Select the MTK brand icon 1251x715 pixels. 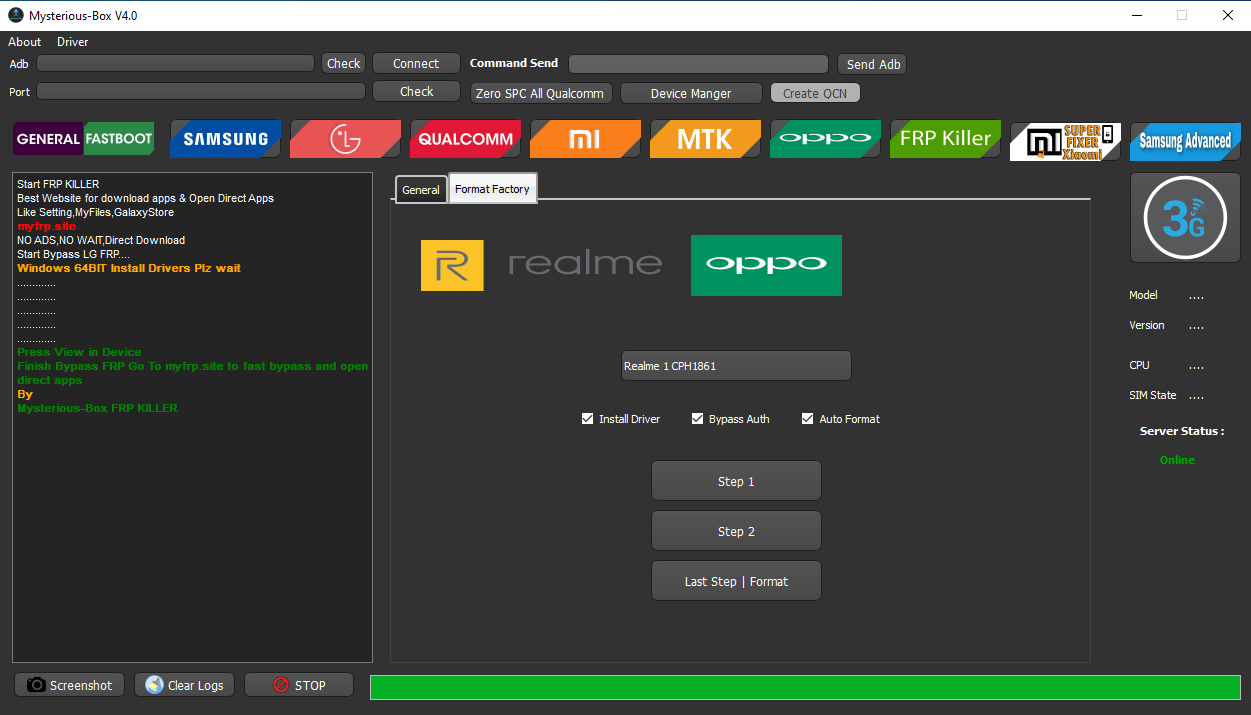point(705,139)
